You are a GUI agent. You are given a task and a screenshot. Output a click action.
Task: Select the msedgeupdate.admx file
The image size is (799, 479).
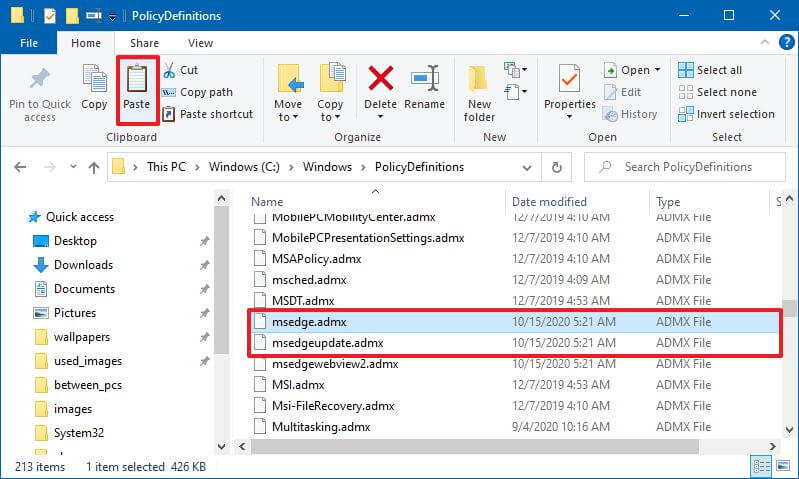click(x=327, y=343)
